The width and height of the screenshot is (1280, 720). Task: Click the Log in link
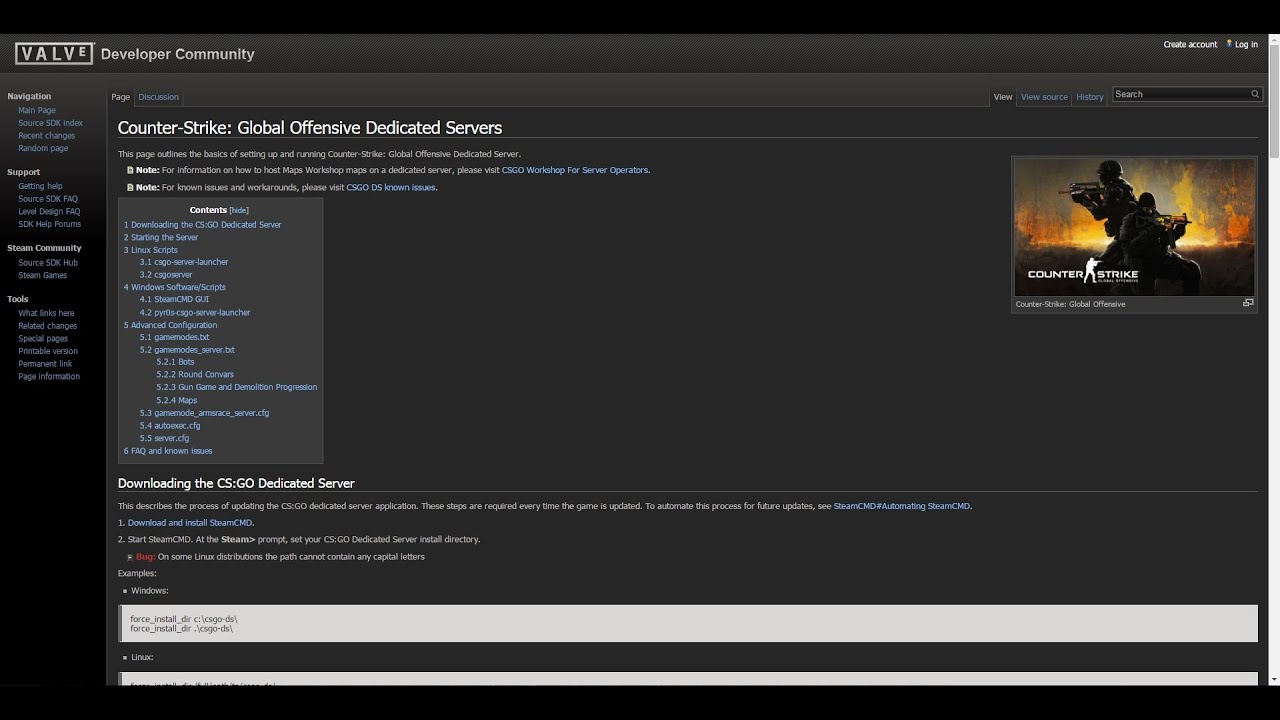click(1246, 44)
